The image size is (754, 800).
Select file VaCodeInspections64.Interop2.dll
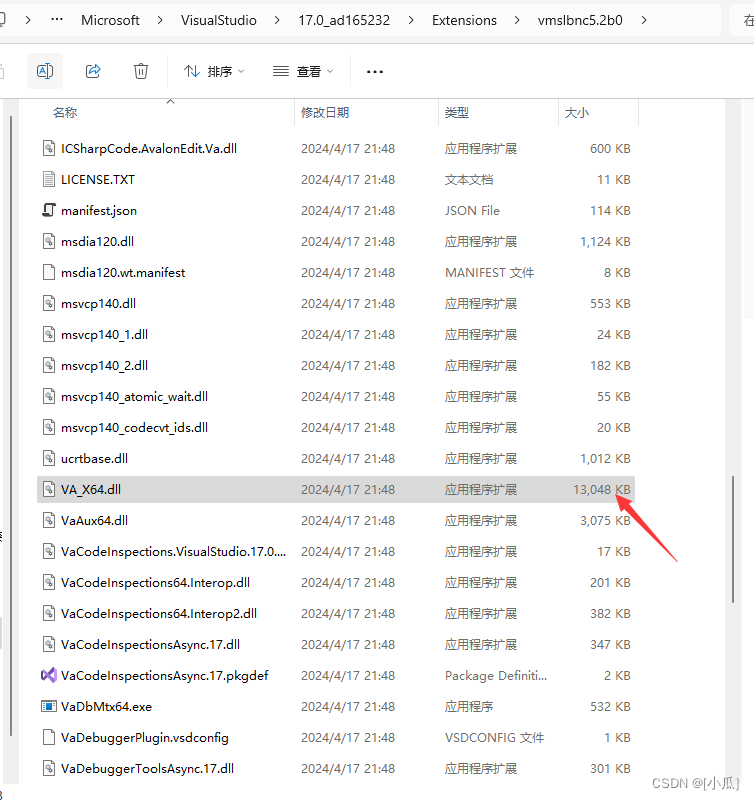point(336,614)
